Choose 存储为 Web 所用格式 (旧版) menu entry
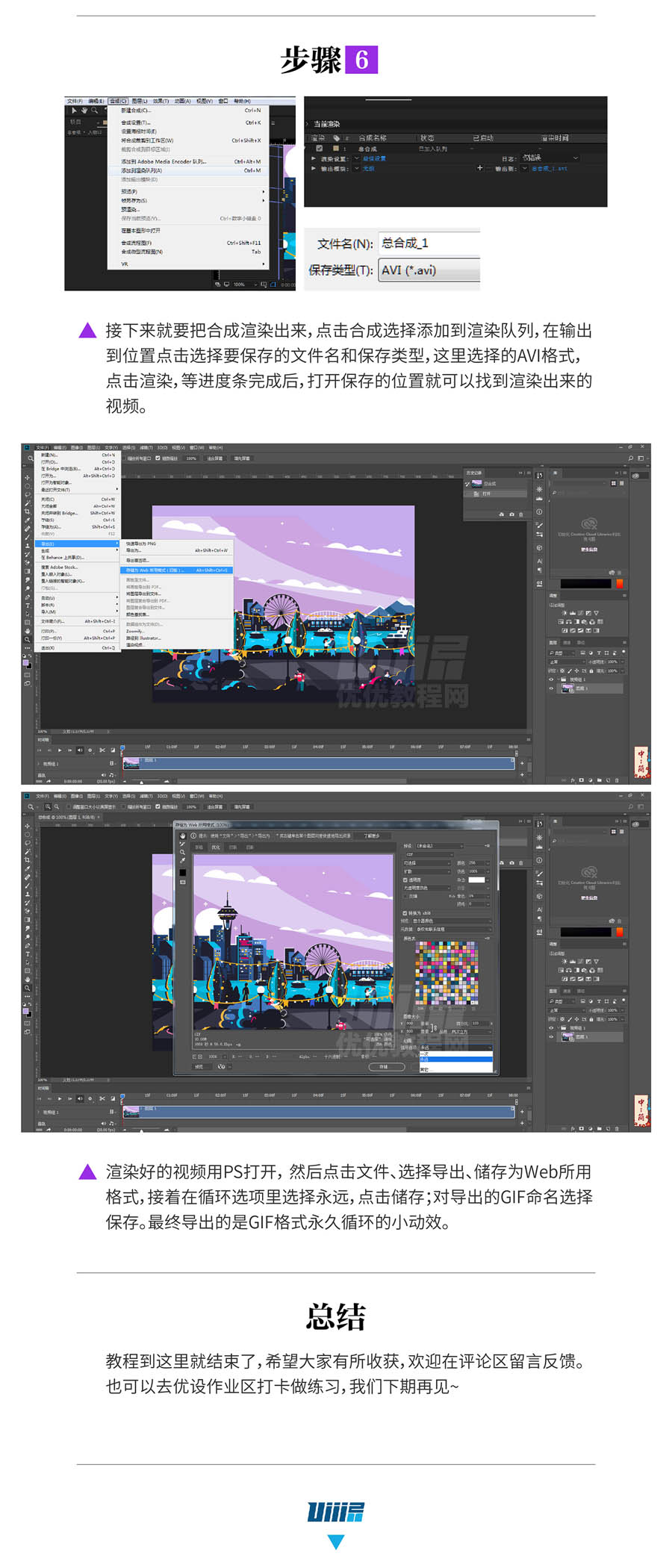Image resolution: width=672 pixels, height=1568 pixels. 176,570
